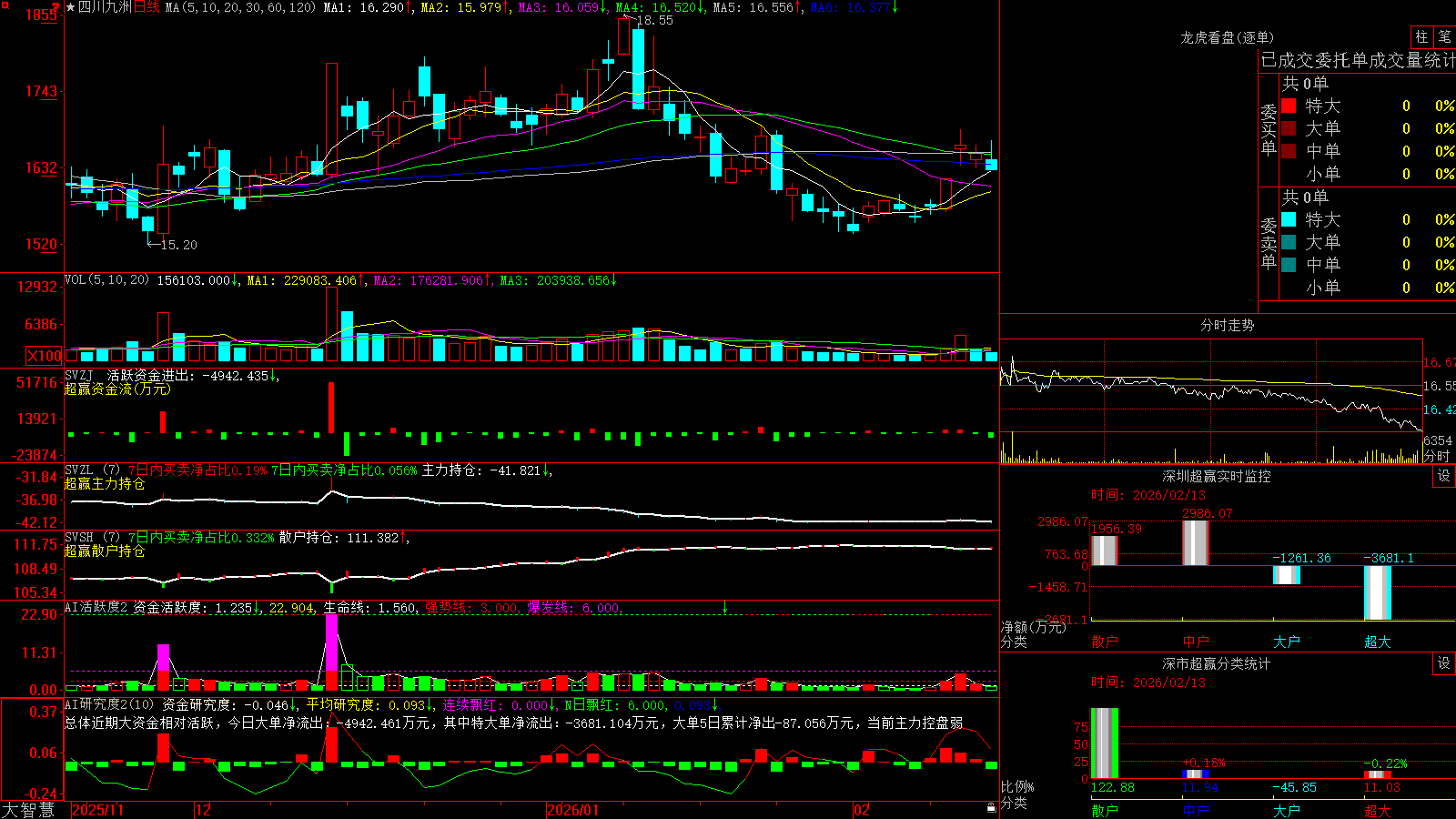Image resolution: width=1456 pixels, height=819 pixels.
Task: Click 中户 label under 深圳超赢实时监控 chart
Action: [x=1196, y=642]
